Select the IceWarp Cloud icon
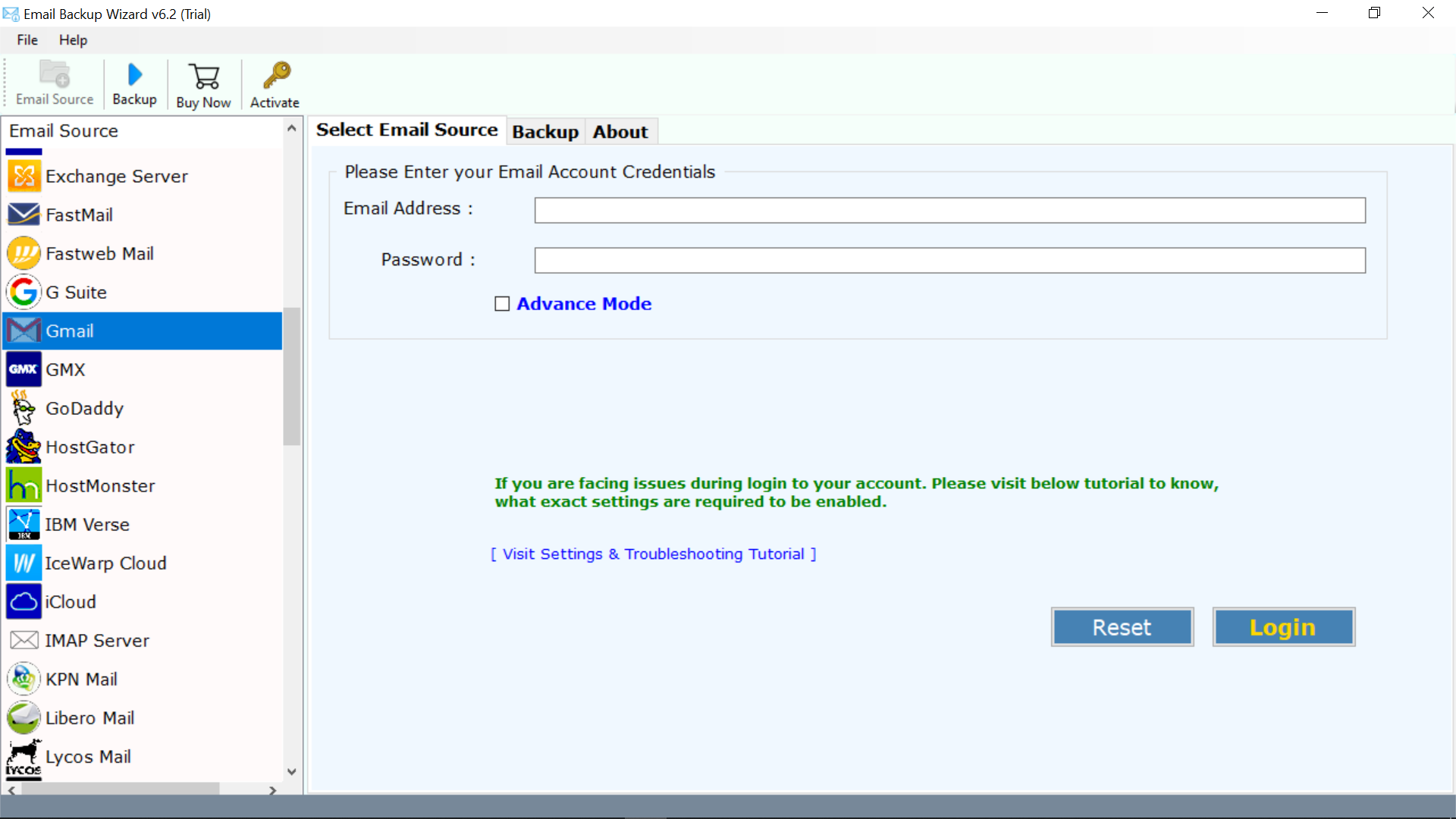This screenshot has width=1456, height=819. tap(24, 563)
